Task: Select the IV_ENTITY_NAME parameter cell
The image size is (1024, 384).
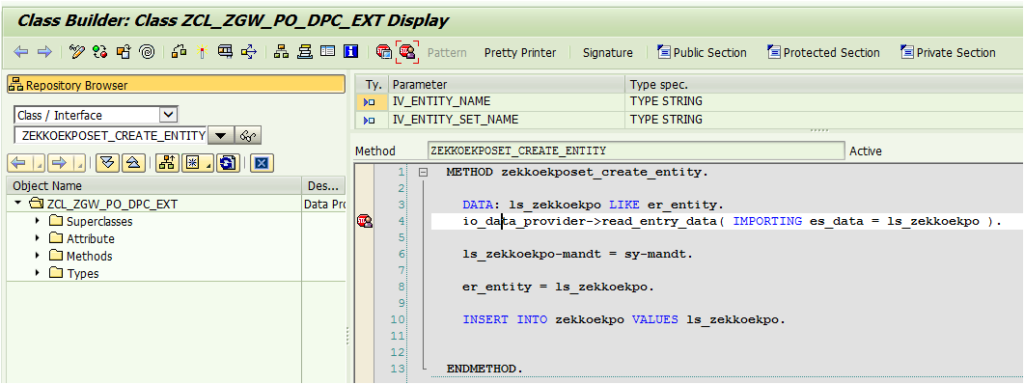Action: point(507,102)
